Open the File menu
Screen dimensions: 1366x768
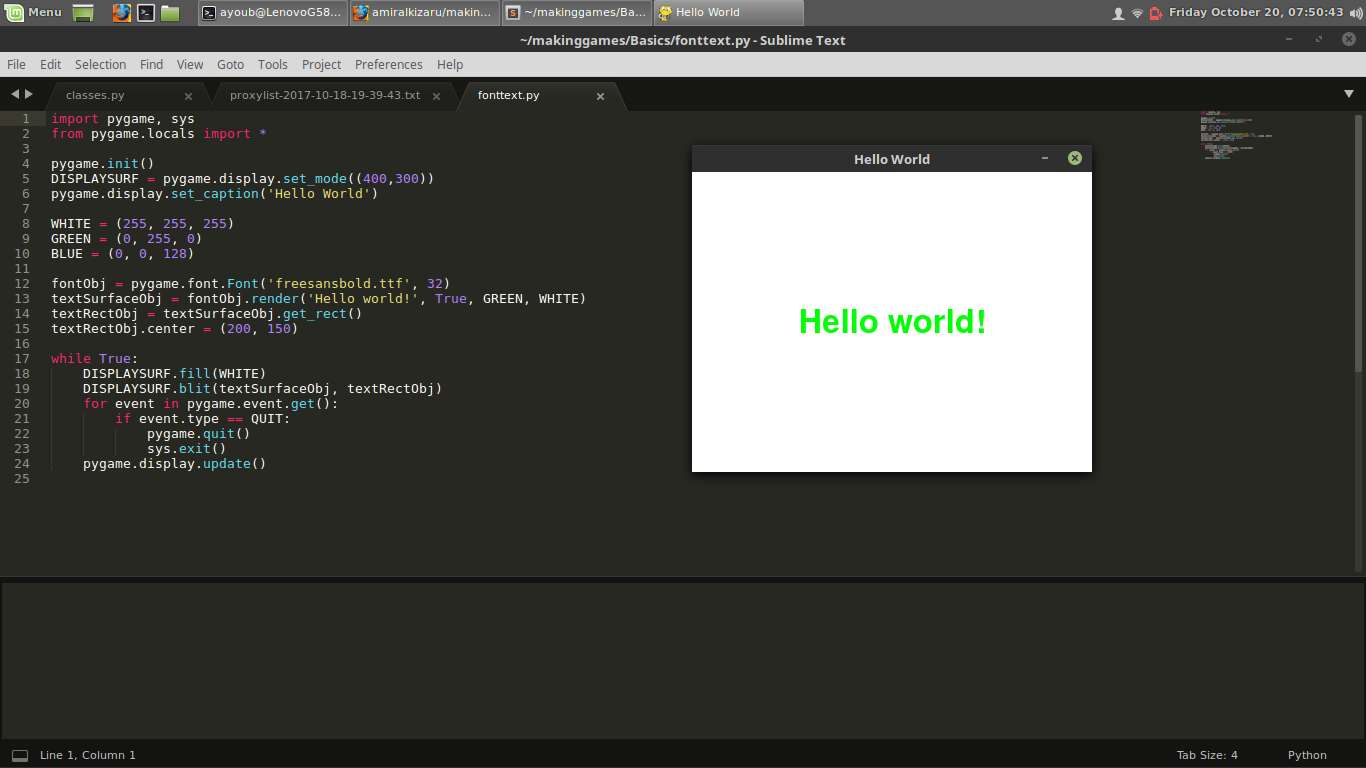pyautogui.click(x=16, y=64)
